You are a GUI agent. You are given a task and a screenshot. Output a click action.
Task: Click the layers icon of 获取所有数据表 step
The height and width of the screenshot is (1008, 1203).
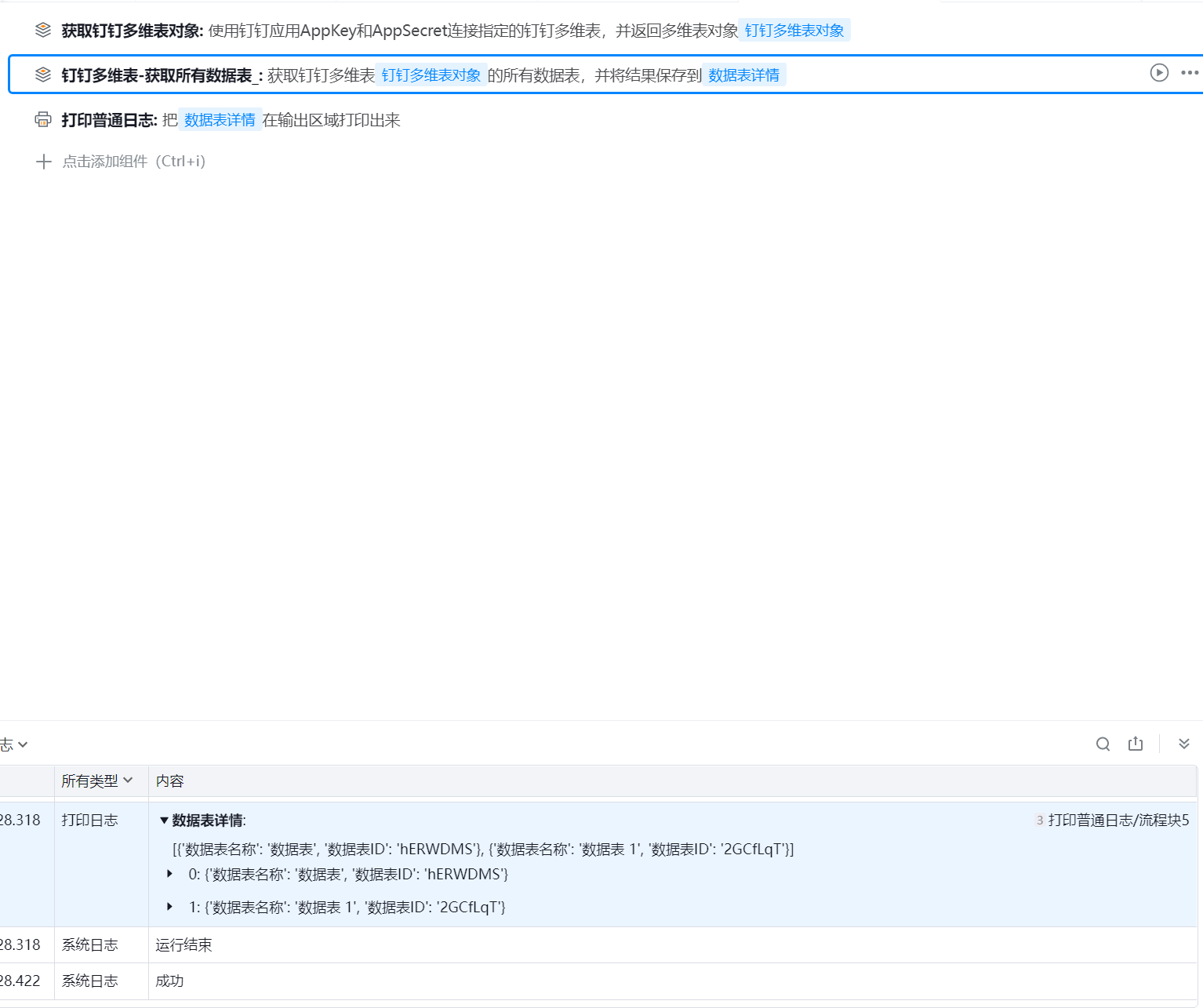click(x=43, y=75)
